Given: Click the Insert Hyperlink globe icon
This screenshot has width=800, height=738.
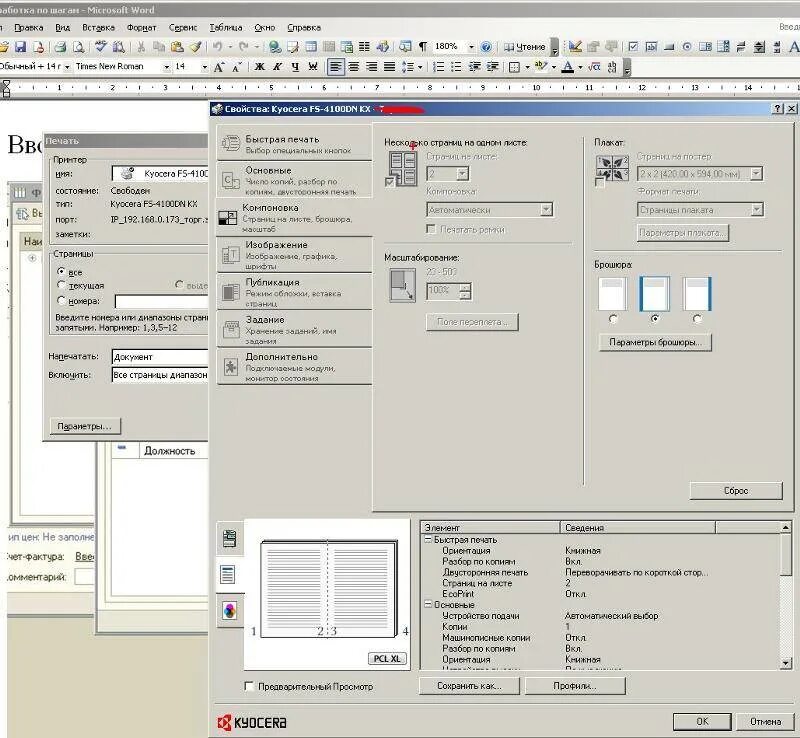Looking at the screenshot, I should tap(275, 47).
